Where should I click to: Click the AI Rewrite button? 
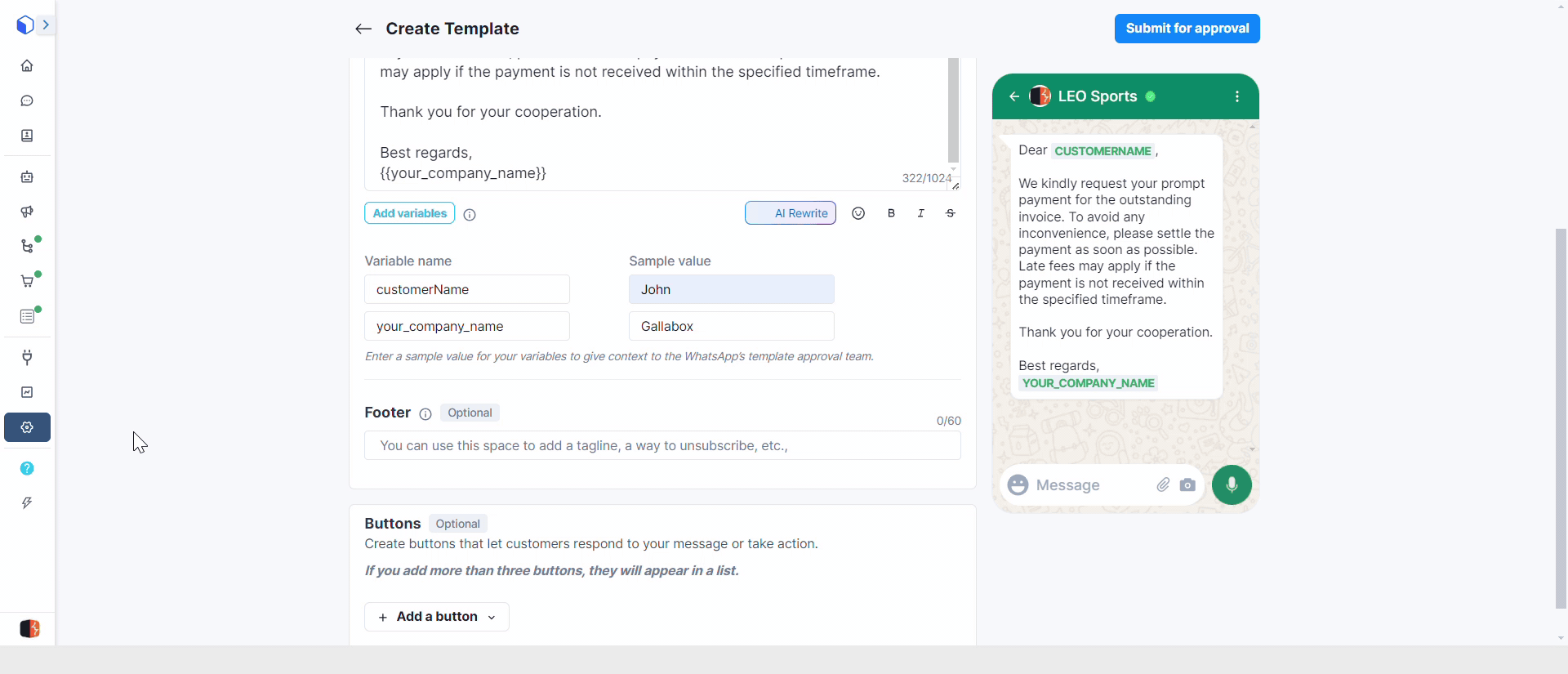[x=791, y=213]
